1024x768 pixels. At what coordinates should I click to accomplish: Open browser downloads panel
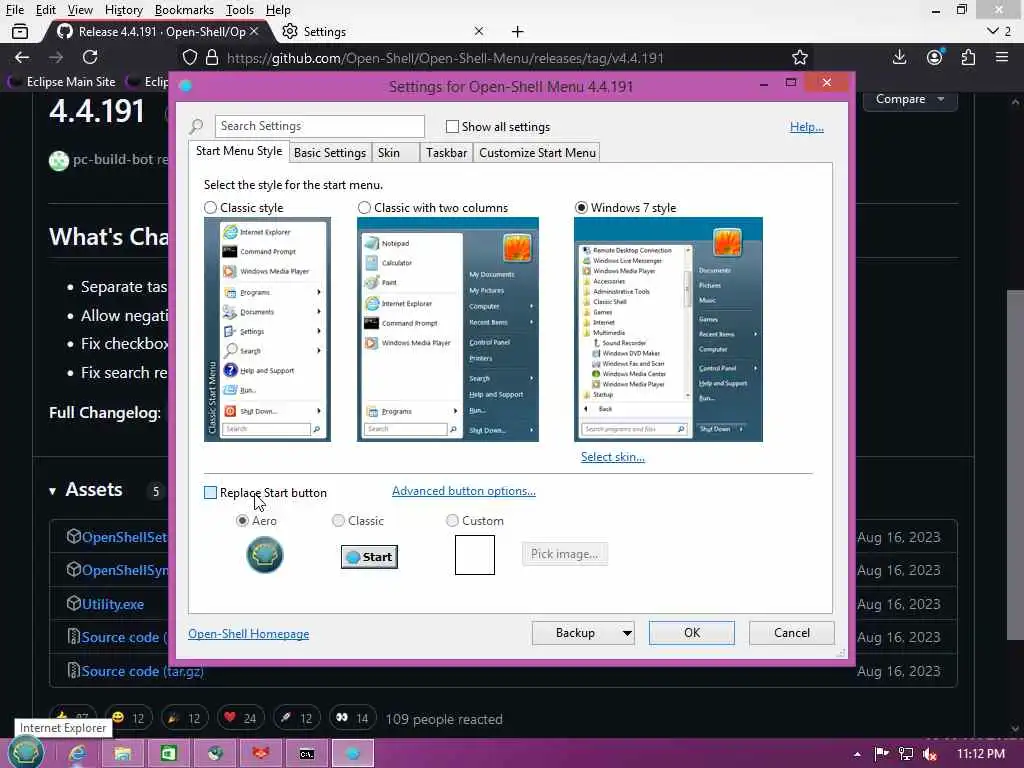(899, 57)
